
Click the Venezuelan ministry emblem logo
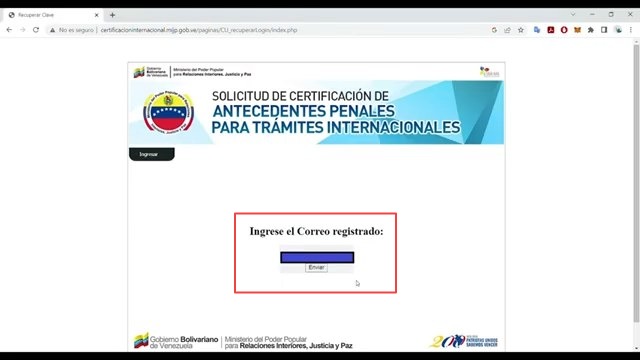coord(168,113)
